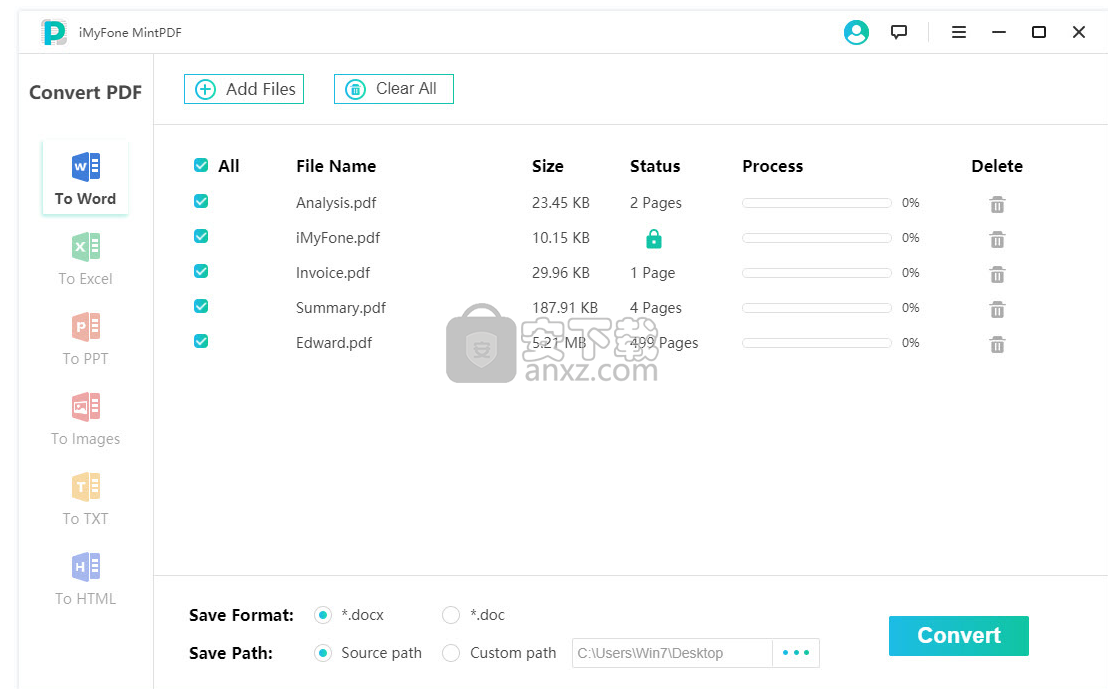The width and height of the screenshot is (1108, 689).
Task: Click the Clear All button
Action: click(394, 89)
